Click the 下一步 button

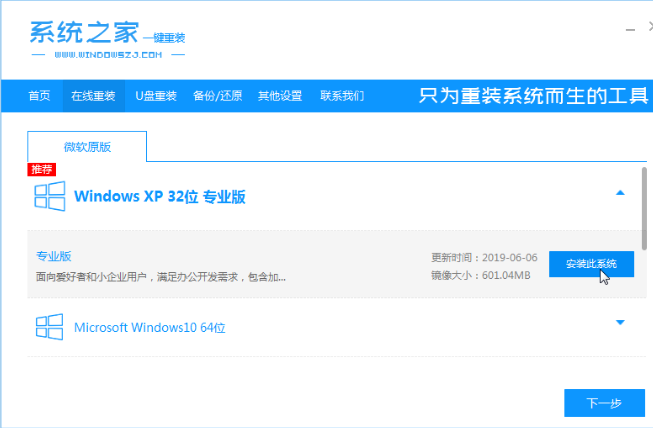602,403
